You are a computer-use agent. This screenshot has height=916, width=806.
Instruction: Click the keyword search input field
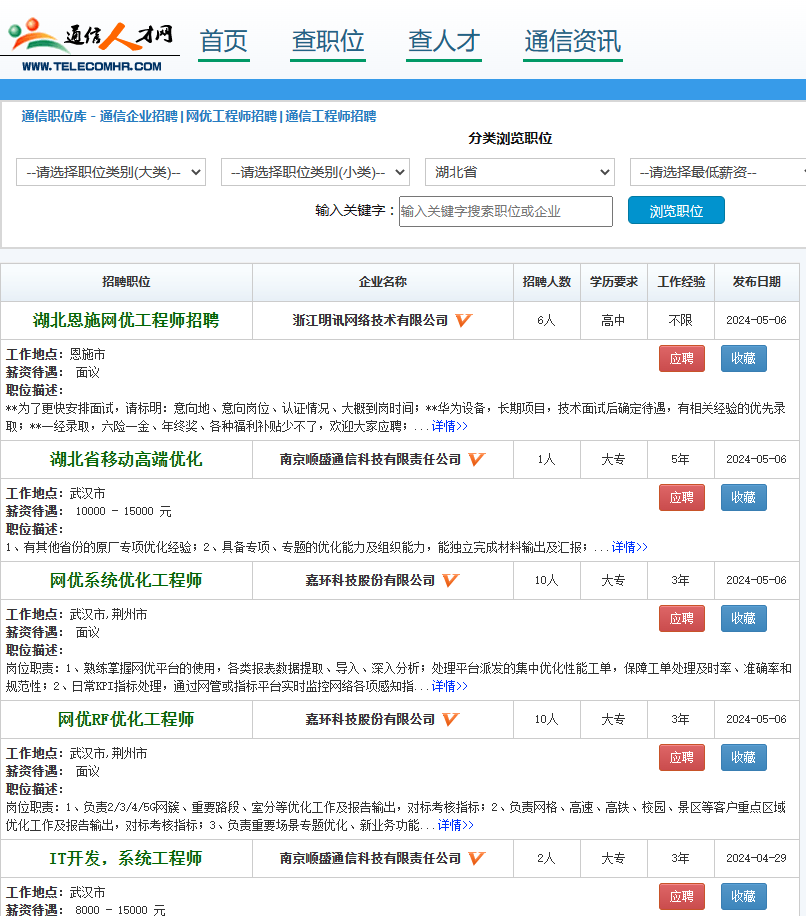(505, 210)
